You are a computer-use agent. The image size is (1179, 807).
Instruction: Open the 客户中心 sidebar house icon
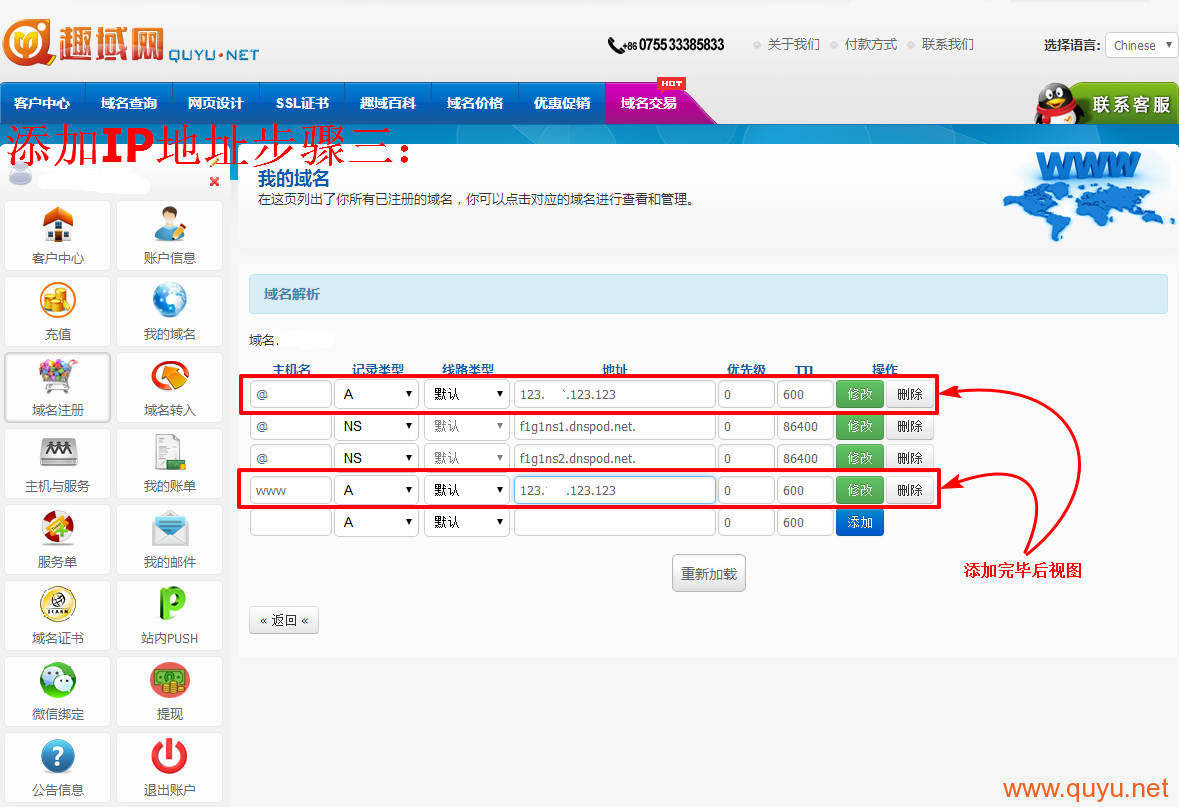(x=58, y=225)
